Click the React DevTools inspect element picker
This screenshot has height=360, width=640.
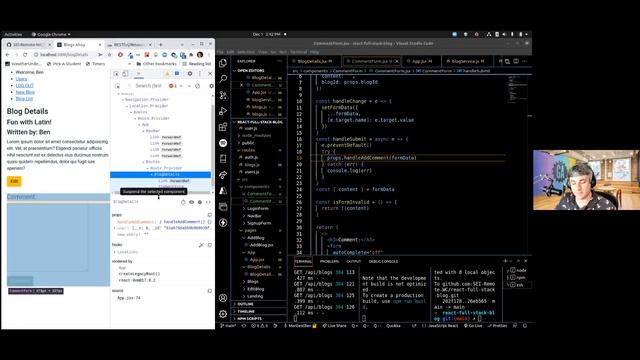(x=118, y=86)
